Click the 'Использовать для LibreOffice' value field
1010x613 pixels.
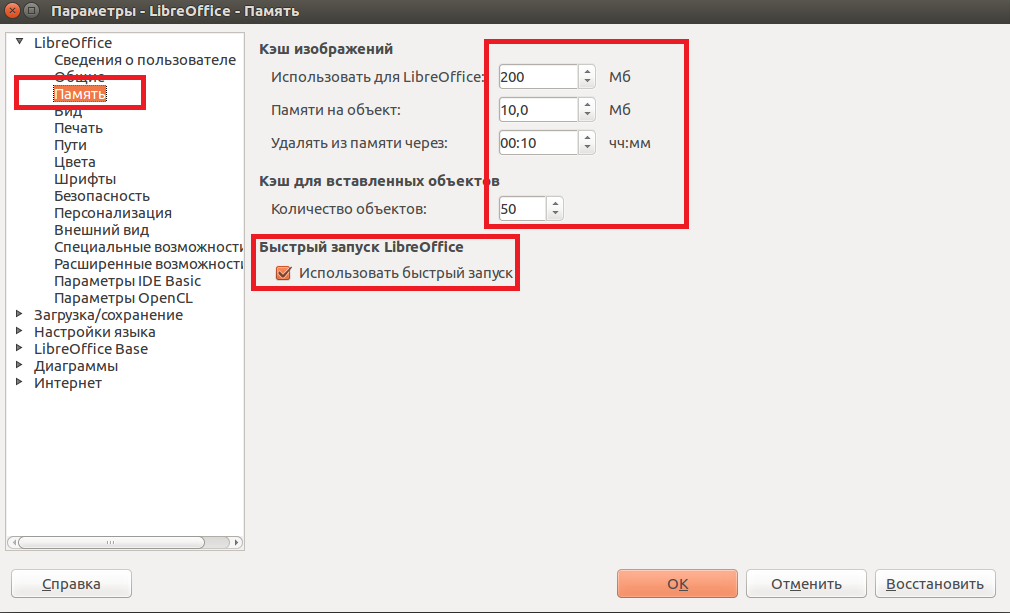537,77
